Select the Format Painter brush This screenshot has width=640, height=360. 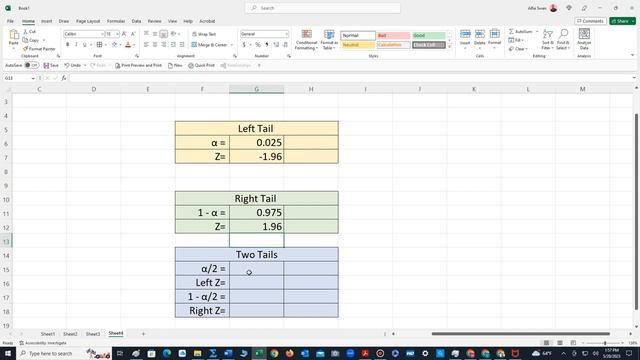(39, 49)
